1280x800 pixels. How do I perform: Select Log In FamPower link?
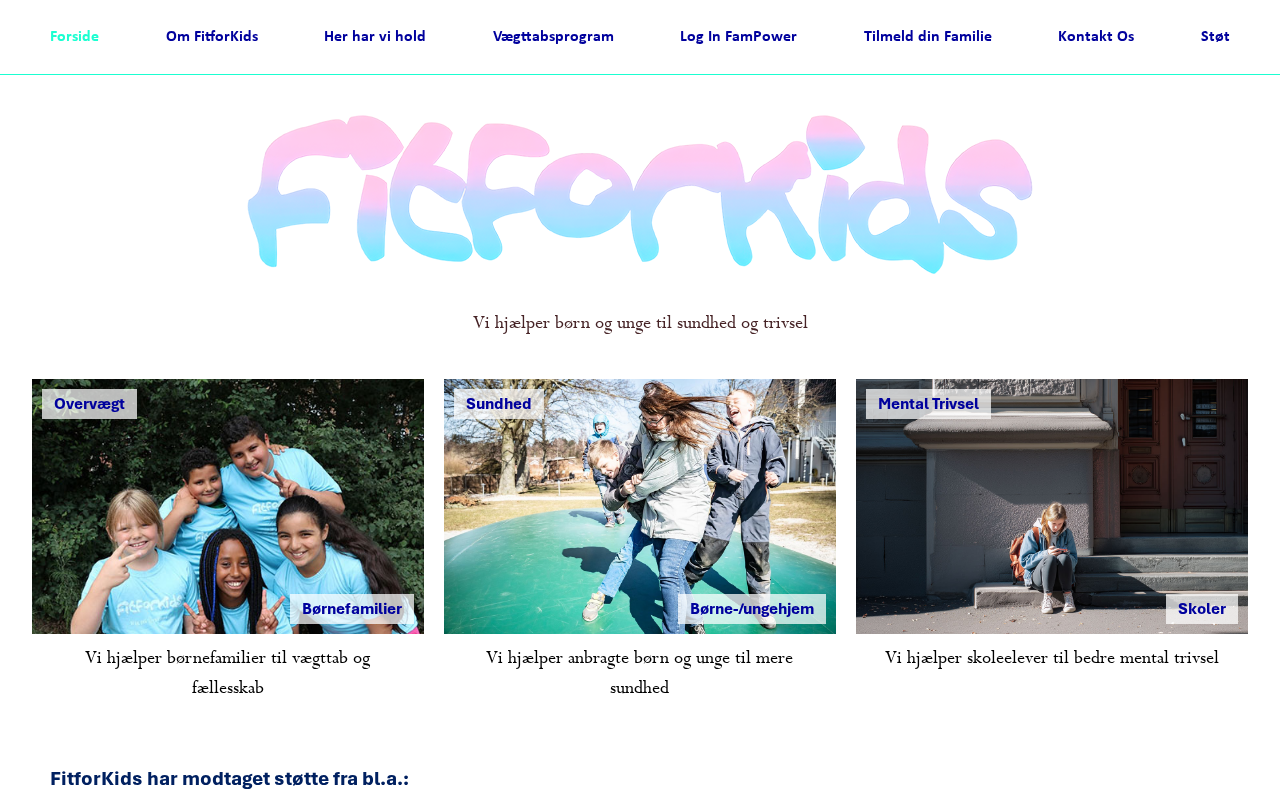[738, 37]
